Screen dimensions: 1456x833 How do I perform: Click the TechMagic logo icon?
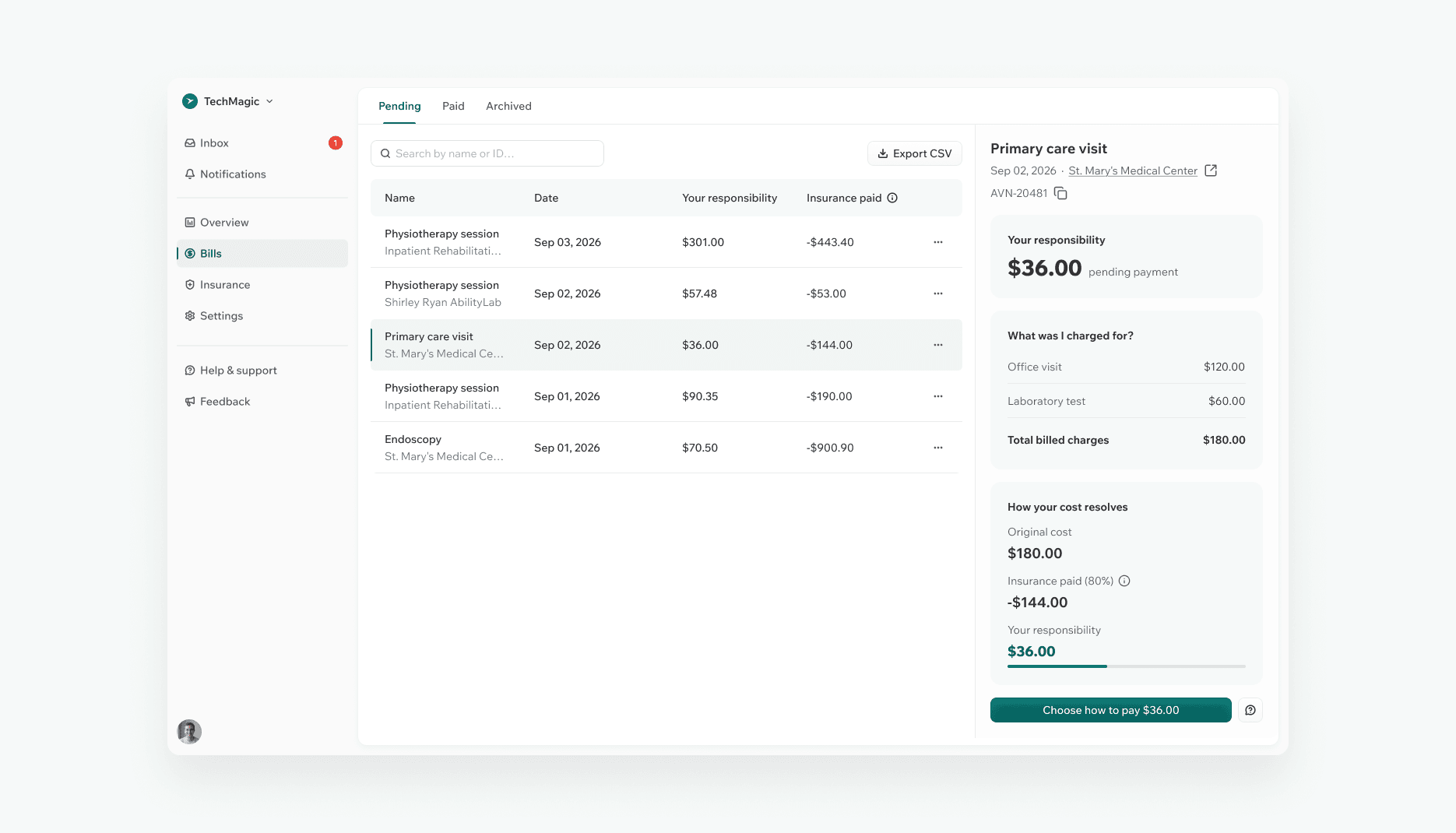(189, 101)
